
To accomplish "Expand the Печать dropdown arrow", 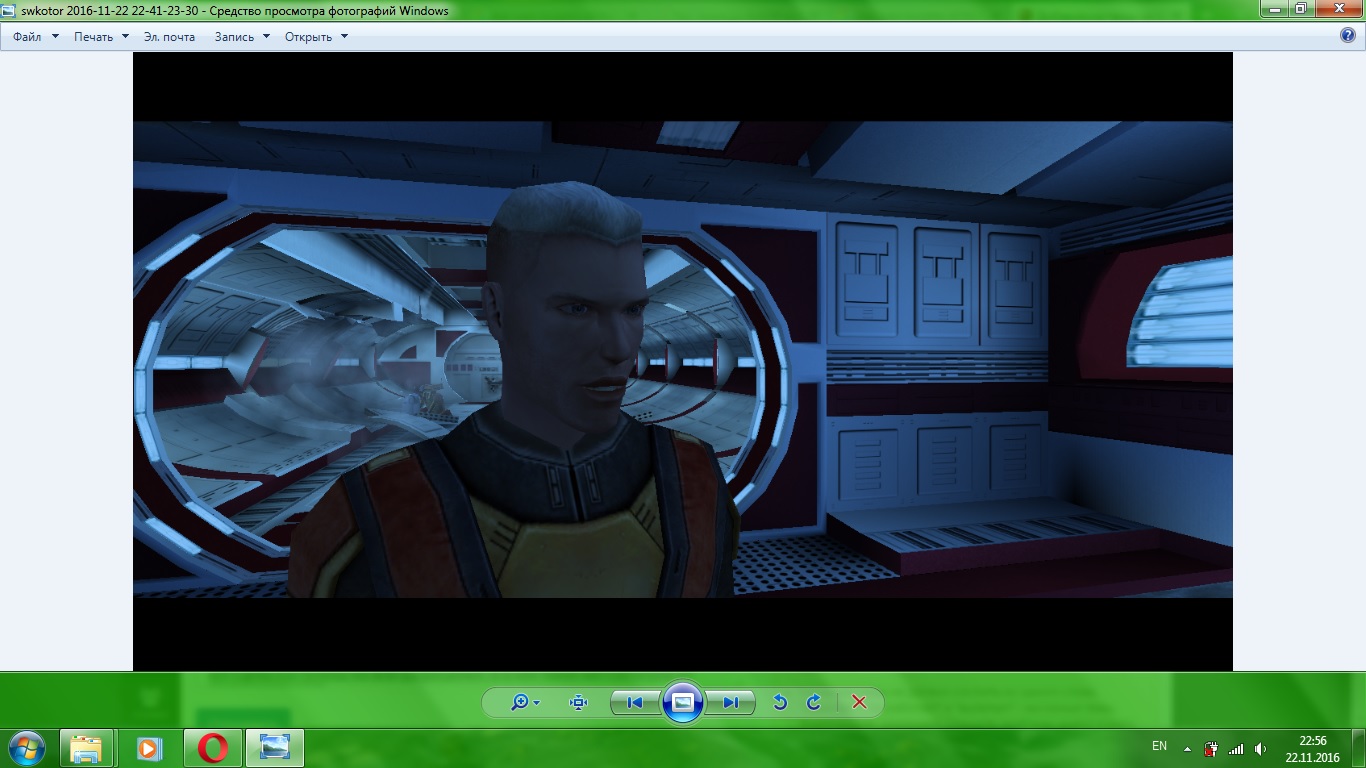I will [125, 37].
